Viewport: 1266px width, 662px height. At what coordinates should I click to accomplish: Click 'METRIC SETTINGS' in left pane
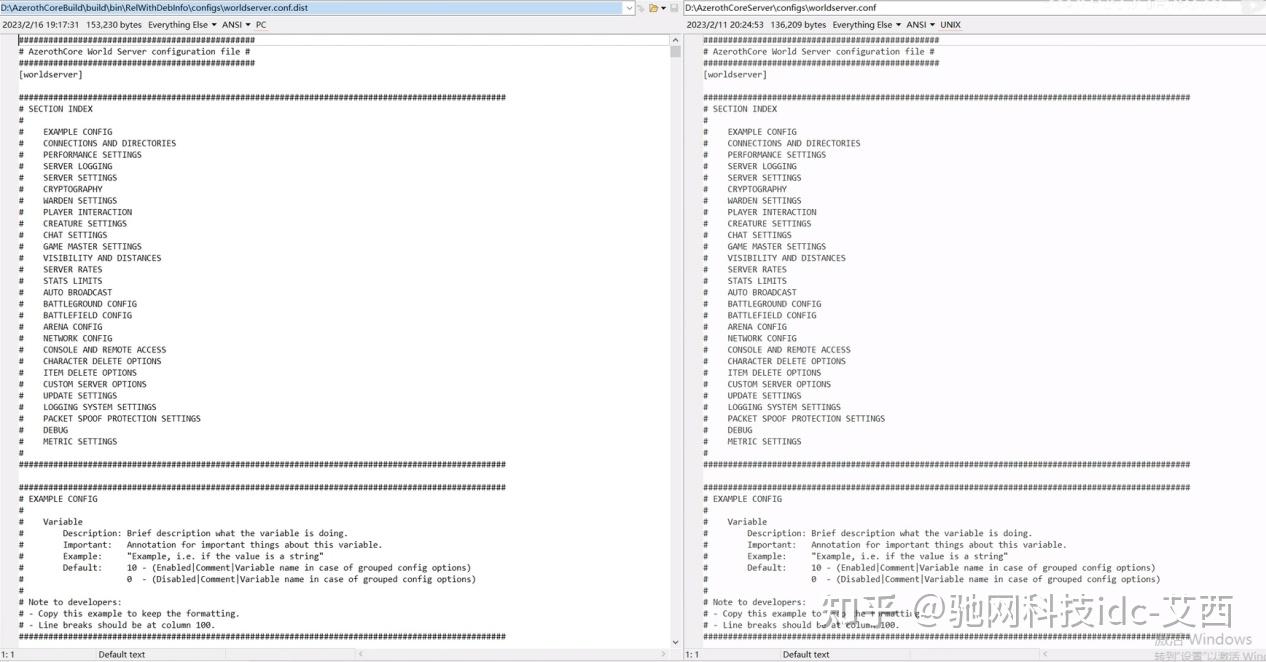coord(79,442)
